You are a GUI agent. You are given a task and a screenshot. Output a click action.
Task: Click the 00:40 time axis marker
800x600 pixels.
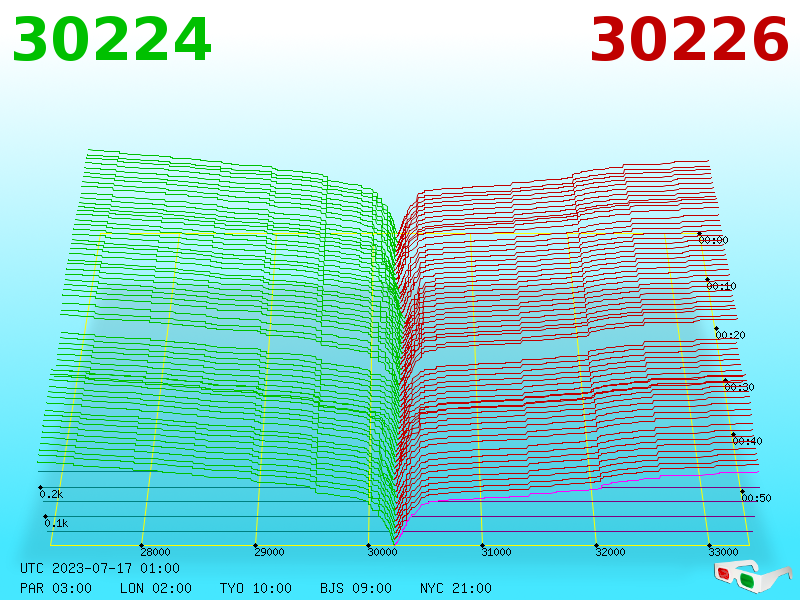pyautogui.click(x=747, y=441)
